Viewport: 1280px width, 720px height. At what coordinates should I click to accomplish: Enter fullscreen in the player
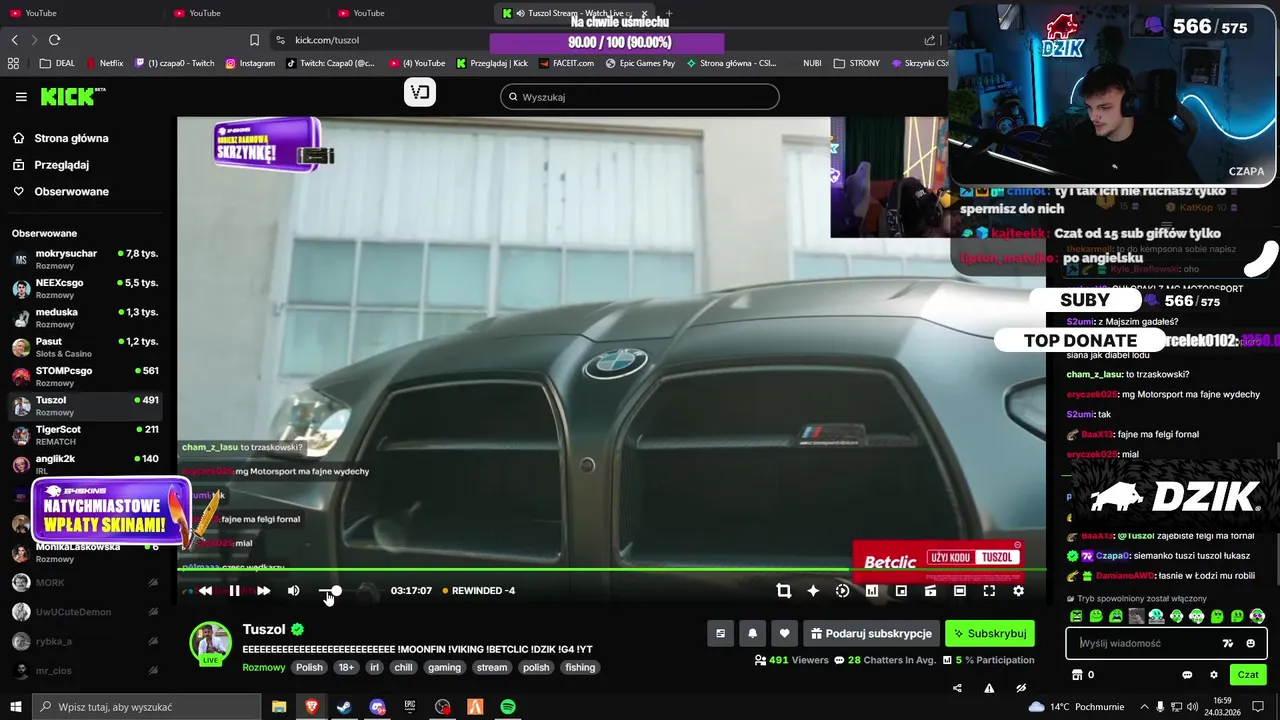coord(989,591)
